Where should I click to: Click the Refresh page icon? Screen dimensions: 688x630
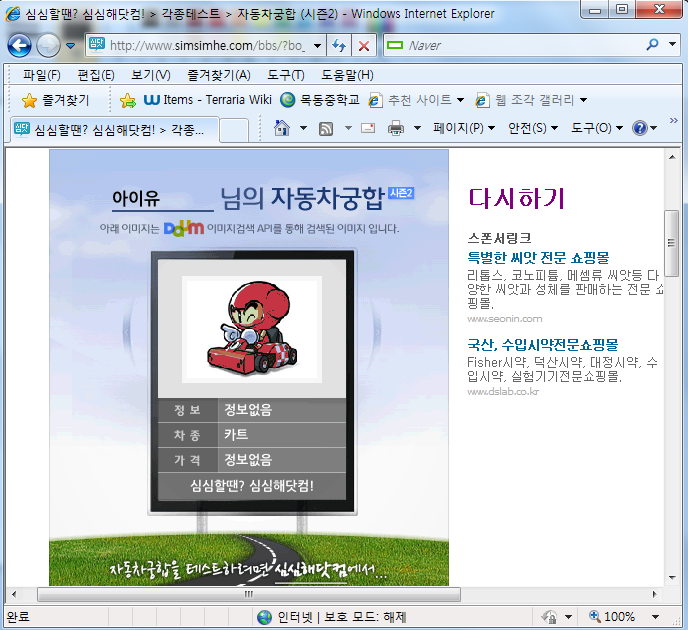click(x=339, y=46)
